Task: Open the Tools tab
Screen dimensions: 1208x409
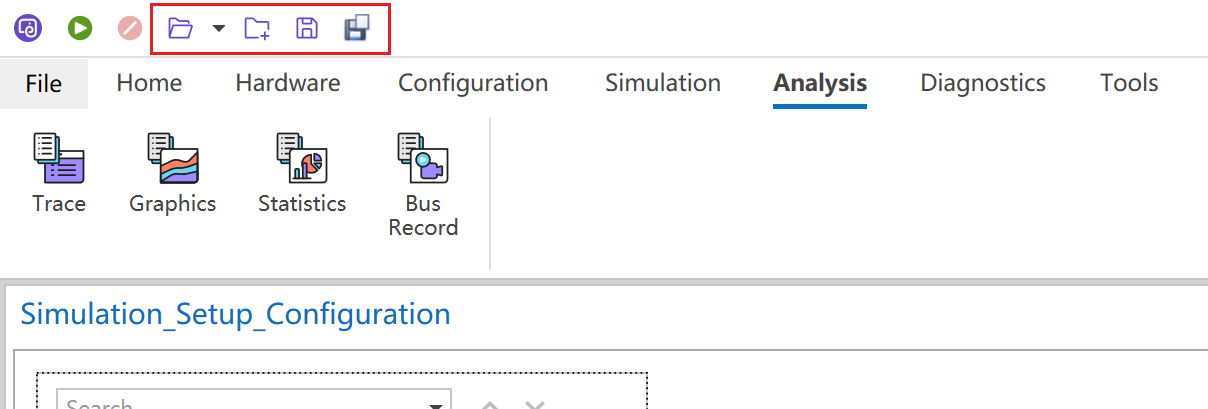Action: pyautogui.click(x=1129, y=83)
